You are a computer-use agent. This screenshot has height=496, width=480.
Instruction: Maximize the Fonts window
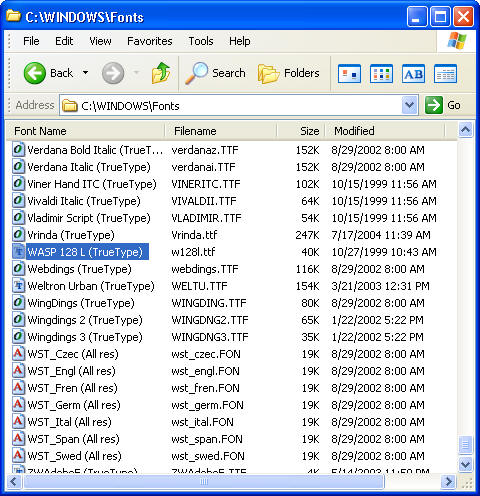click(x=440, y=17)
